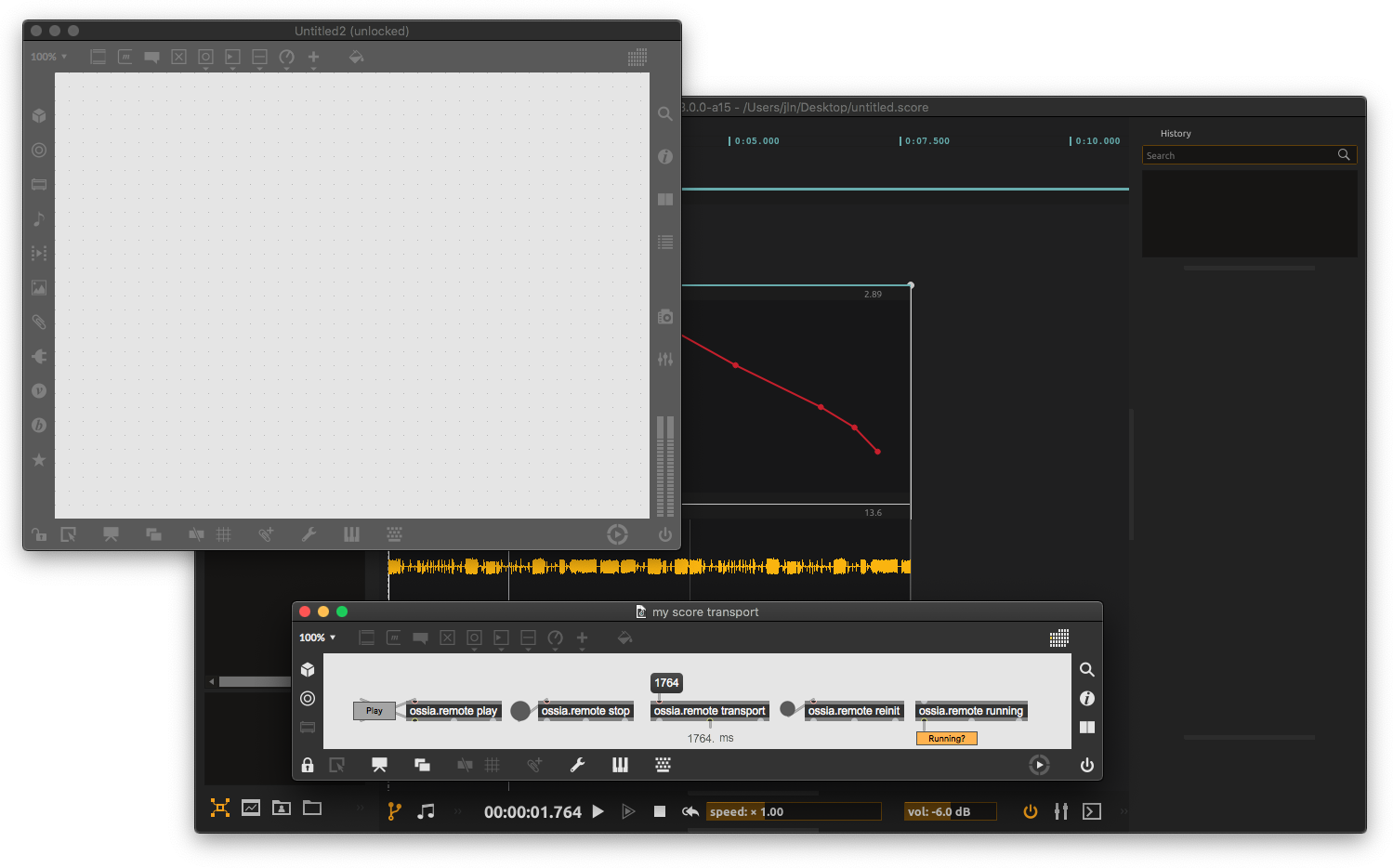Screen dimensions: 1393x868
Task: Adjust the speed × 1.00 slider
Action: 793,811
